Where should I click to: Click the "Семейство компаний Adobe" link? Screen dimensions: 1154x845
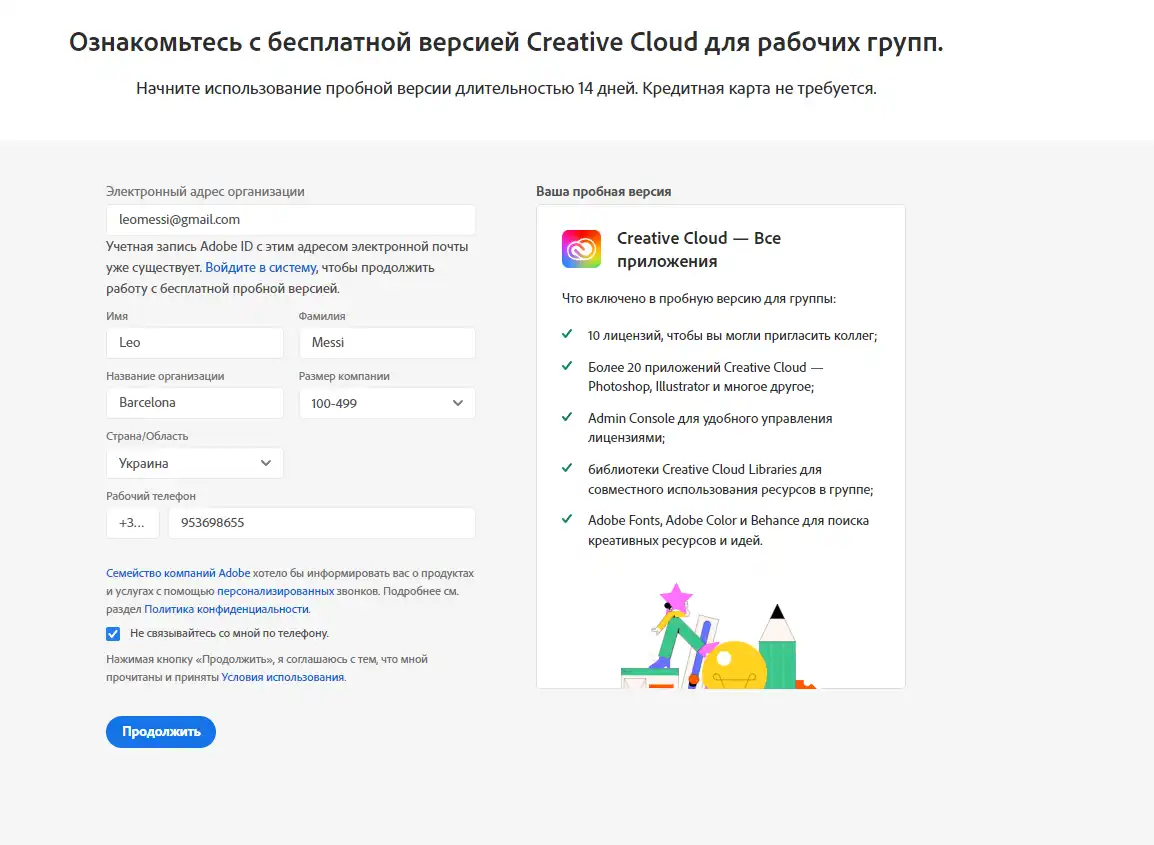tap(178, 574)
